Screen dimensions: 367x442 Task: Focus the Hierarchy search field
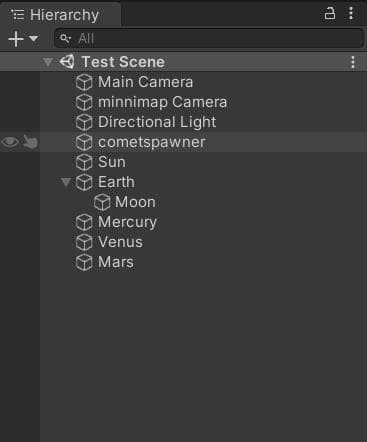tap(209, 38)
